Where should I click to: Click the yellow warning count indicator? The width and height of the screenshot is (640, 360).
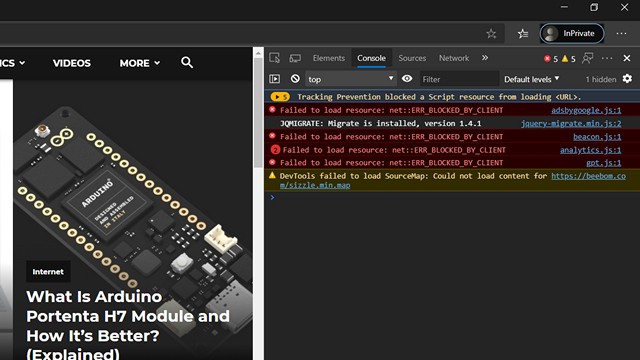569,59
